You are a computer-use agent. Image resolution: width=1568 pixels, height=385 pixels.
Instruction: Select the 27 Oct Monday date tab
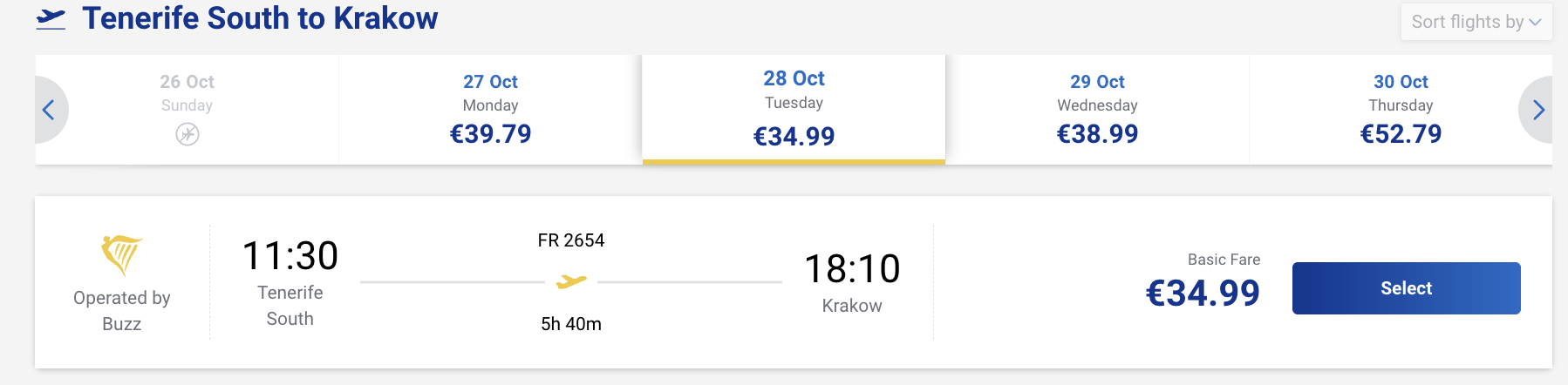coord(490,110)
